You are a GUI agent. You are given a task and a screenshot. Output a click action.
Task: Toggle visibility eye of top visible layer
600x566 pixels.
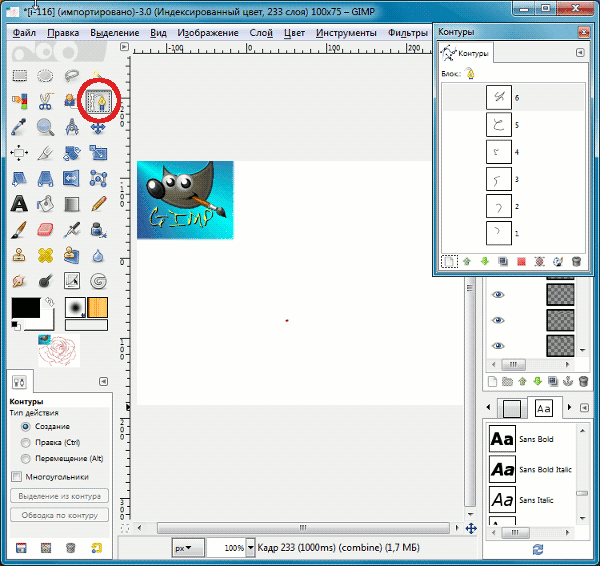[497, 295]
